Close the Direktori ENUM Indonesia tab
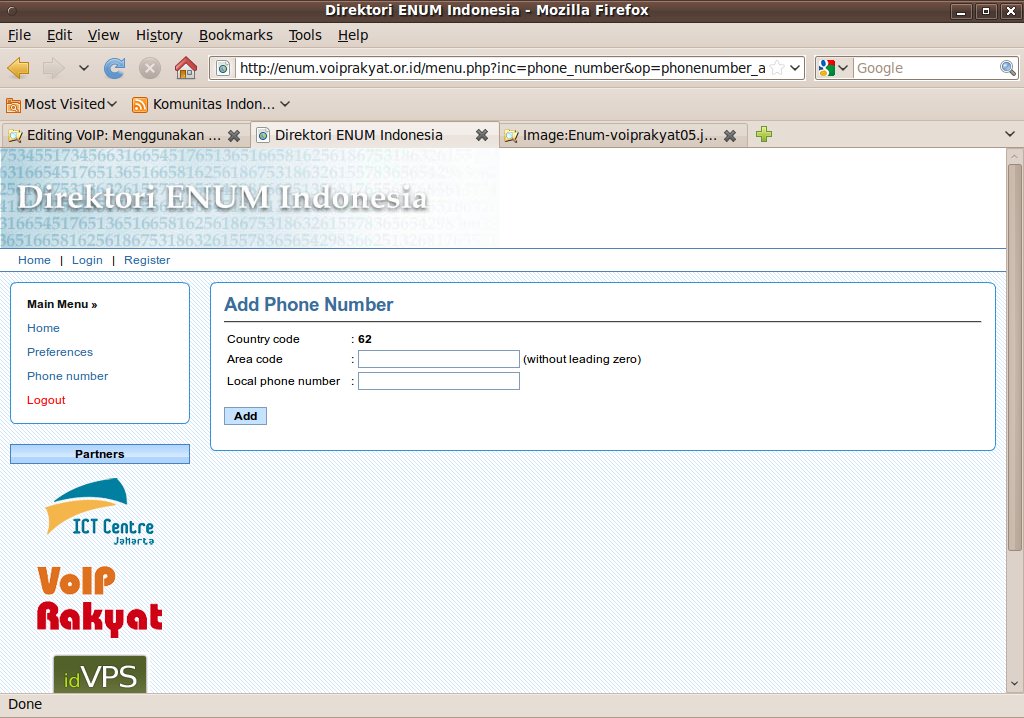The image size is (1024, 718). click(481, 135)
